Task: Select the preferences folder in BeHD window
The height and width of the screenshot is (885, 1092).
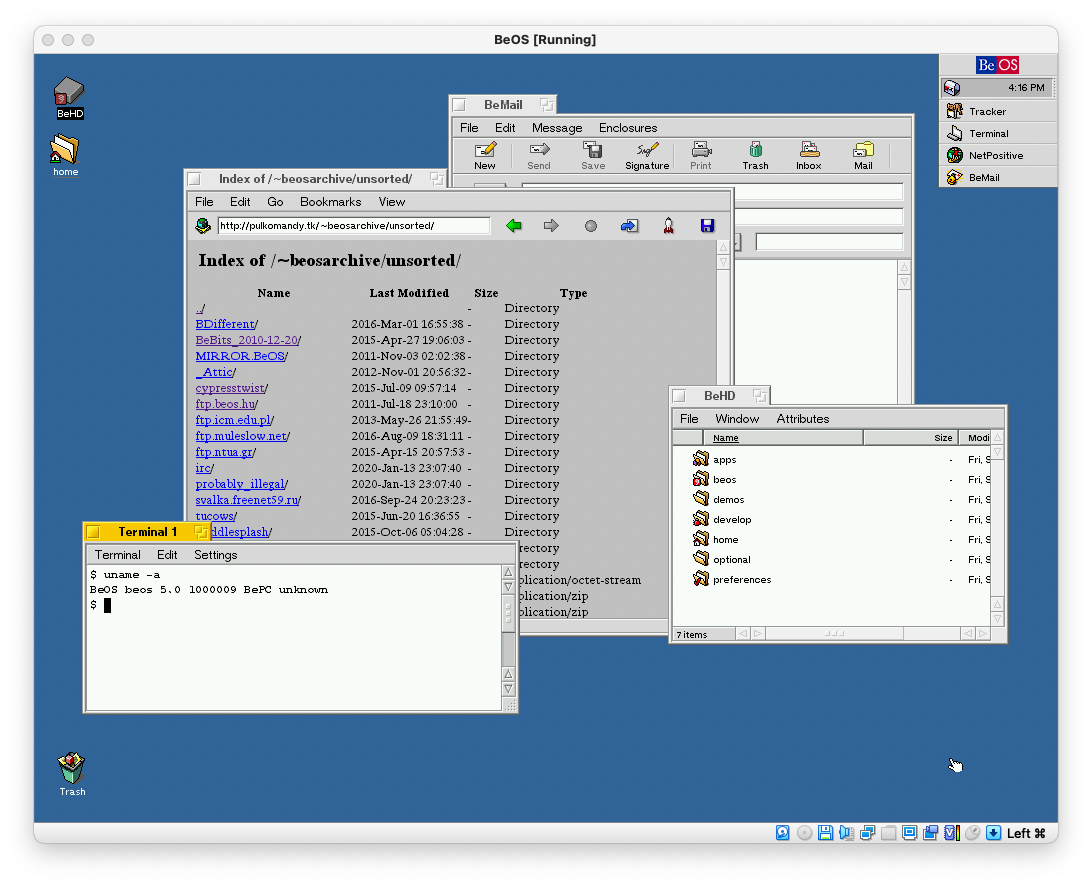Action: [x=732, y=579]
